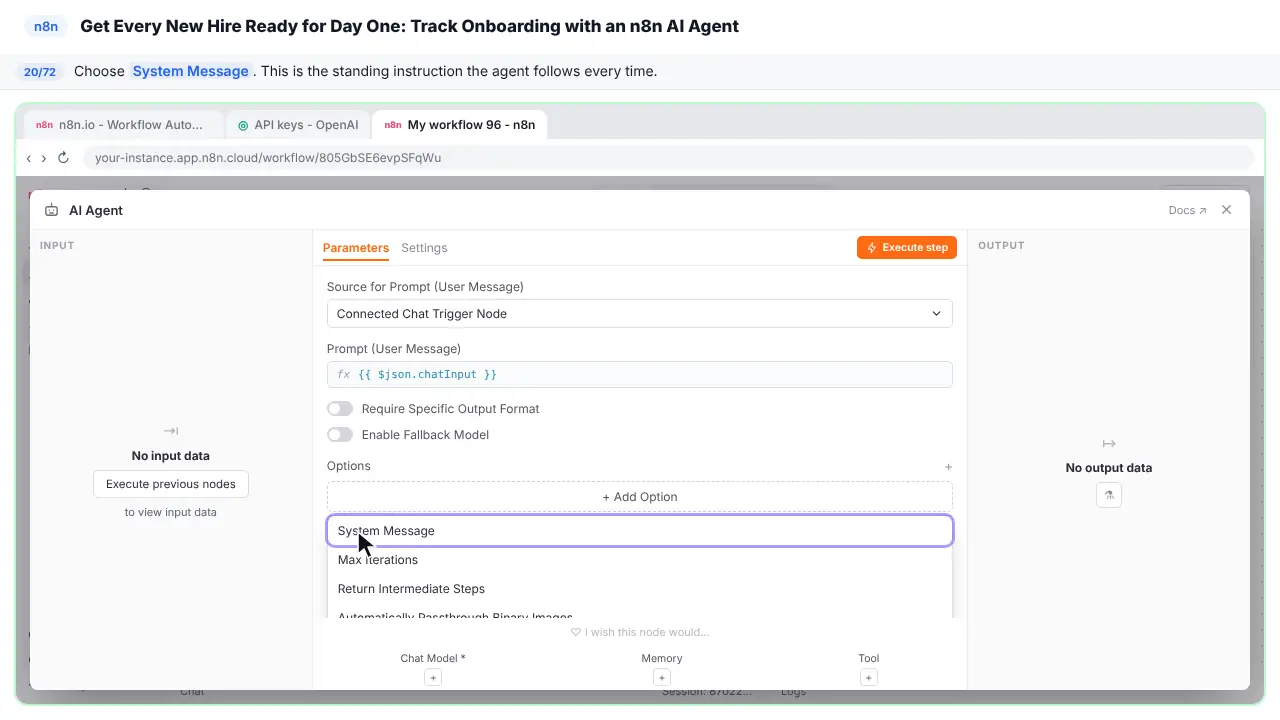Click the Prompt (User Message) expression field

(x=640, y=374)
